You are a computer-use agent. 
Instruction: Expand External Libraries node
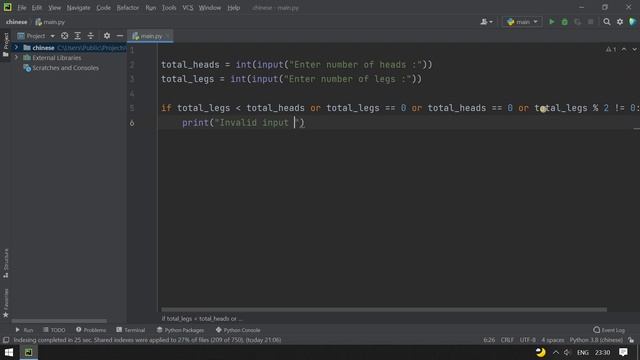pos(16,58)
